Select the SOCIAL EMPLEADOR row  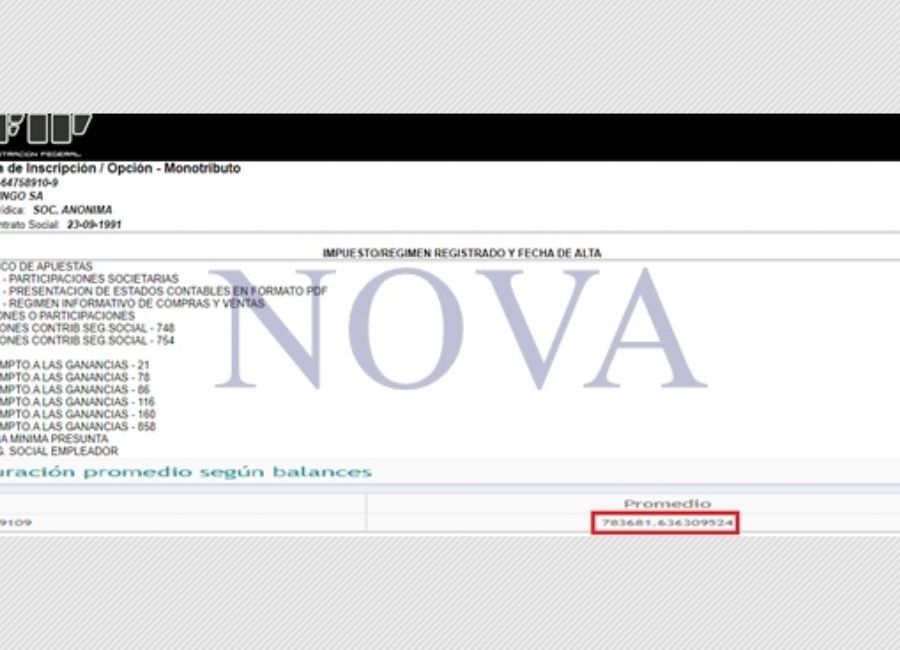59,451
